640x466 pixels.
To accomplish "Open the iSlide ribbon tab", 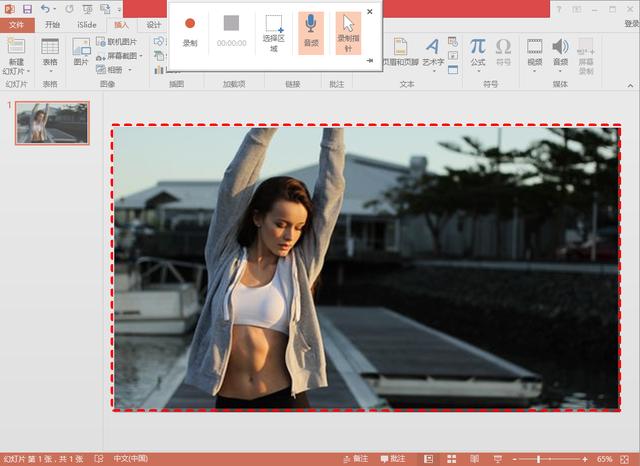I will tap(87, 24).
